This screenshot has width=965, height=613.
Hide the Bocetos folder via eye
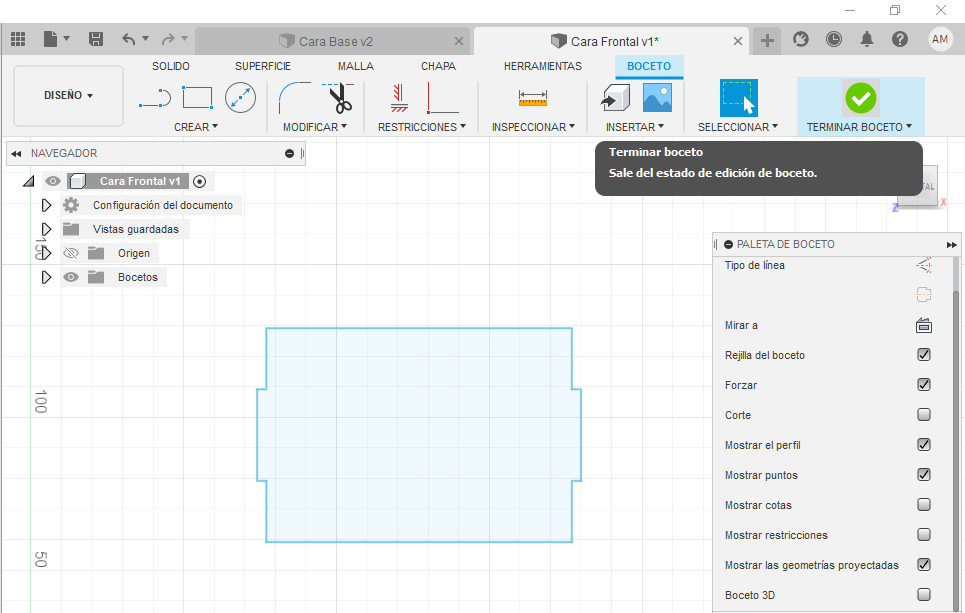click(x=71, y=277)
